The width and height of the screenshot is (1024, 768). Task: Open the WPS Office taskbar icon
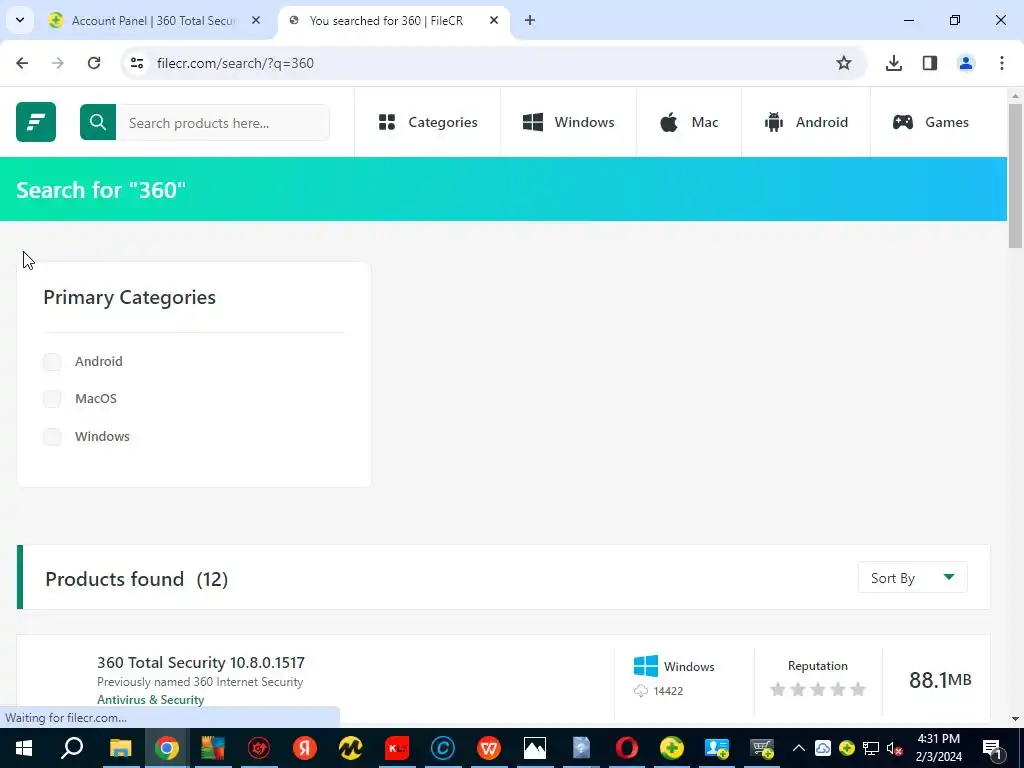pos(488,748)
